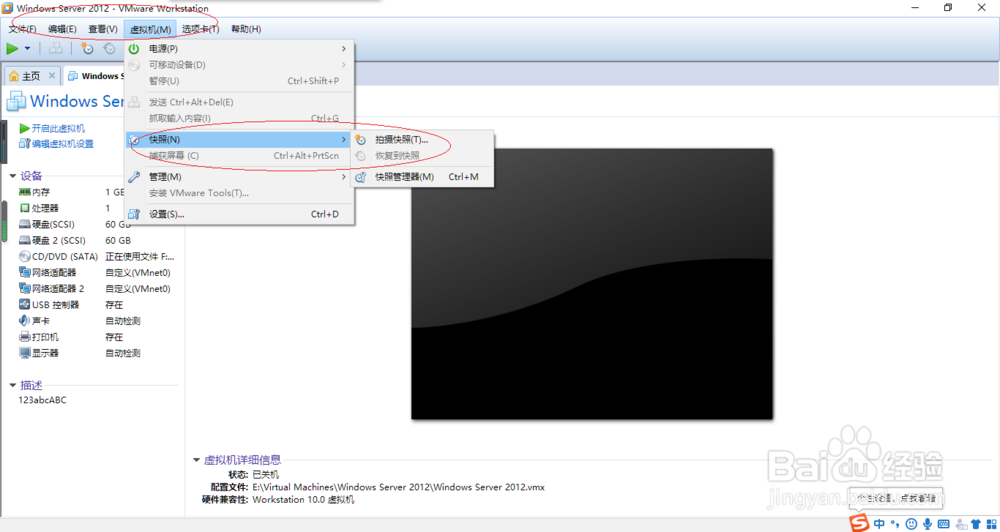Expand the 管理(M) submenu arrow
Viewport: 1000px width, 532px height.
[x=344, y=177]
